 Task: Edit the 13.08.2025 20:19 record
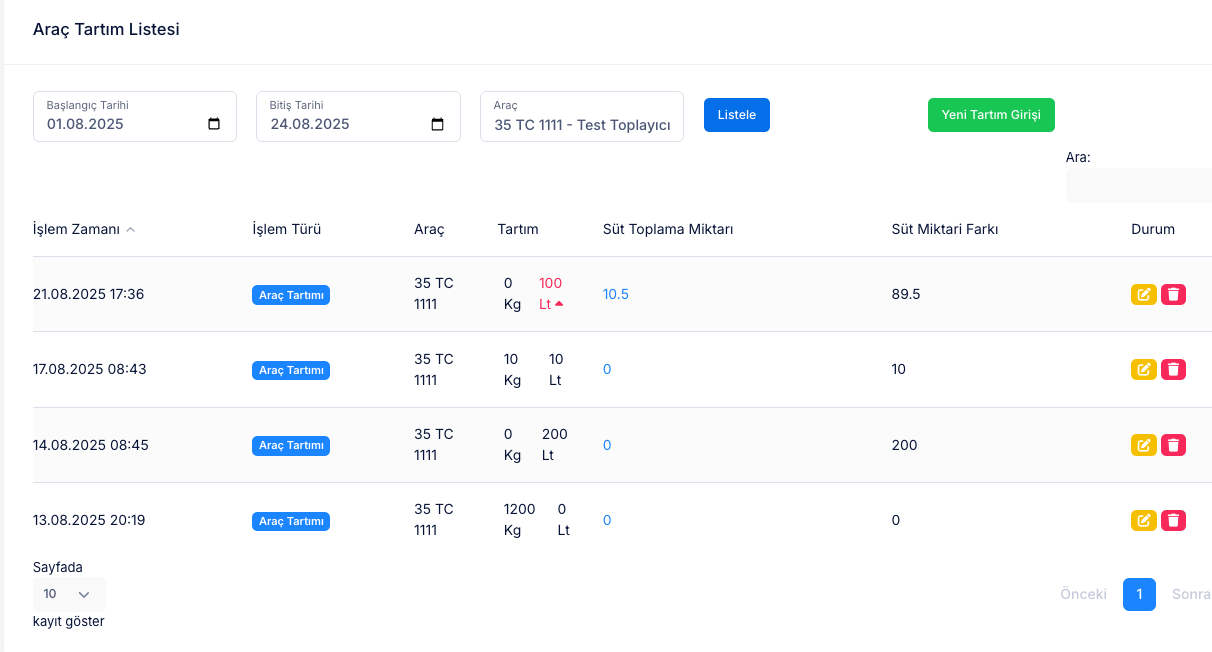1143,520
